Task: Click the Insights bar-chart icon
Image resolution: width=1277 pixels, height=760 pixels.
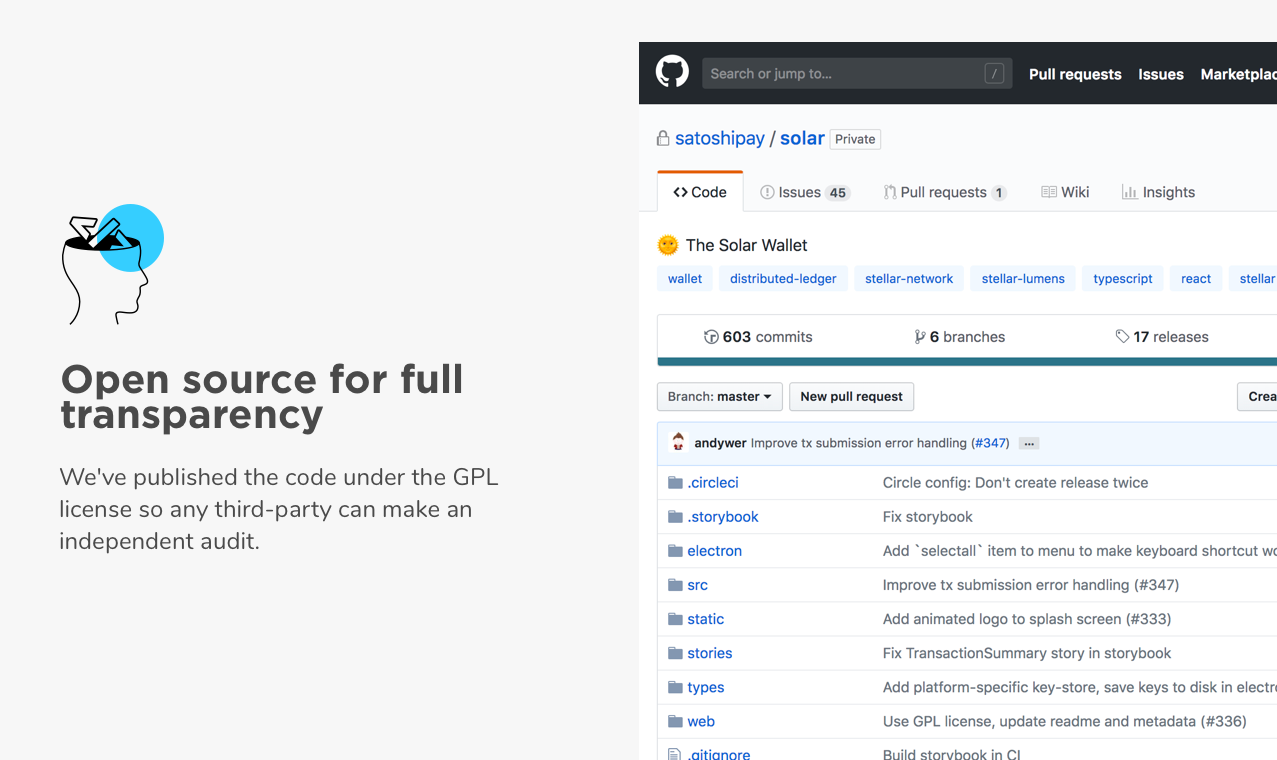Action: [1129, 192]
